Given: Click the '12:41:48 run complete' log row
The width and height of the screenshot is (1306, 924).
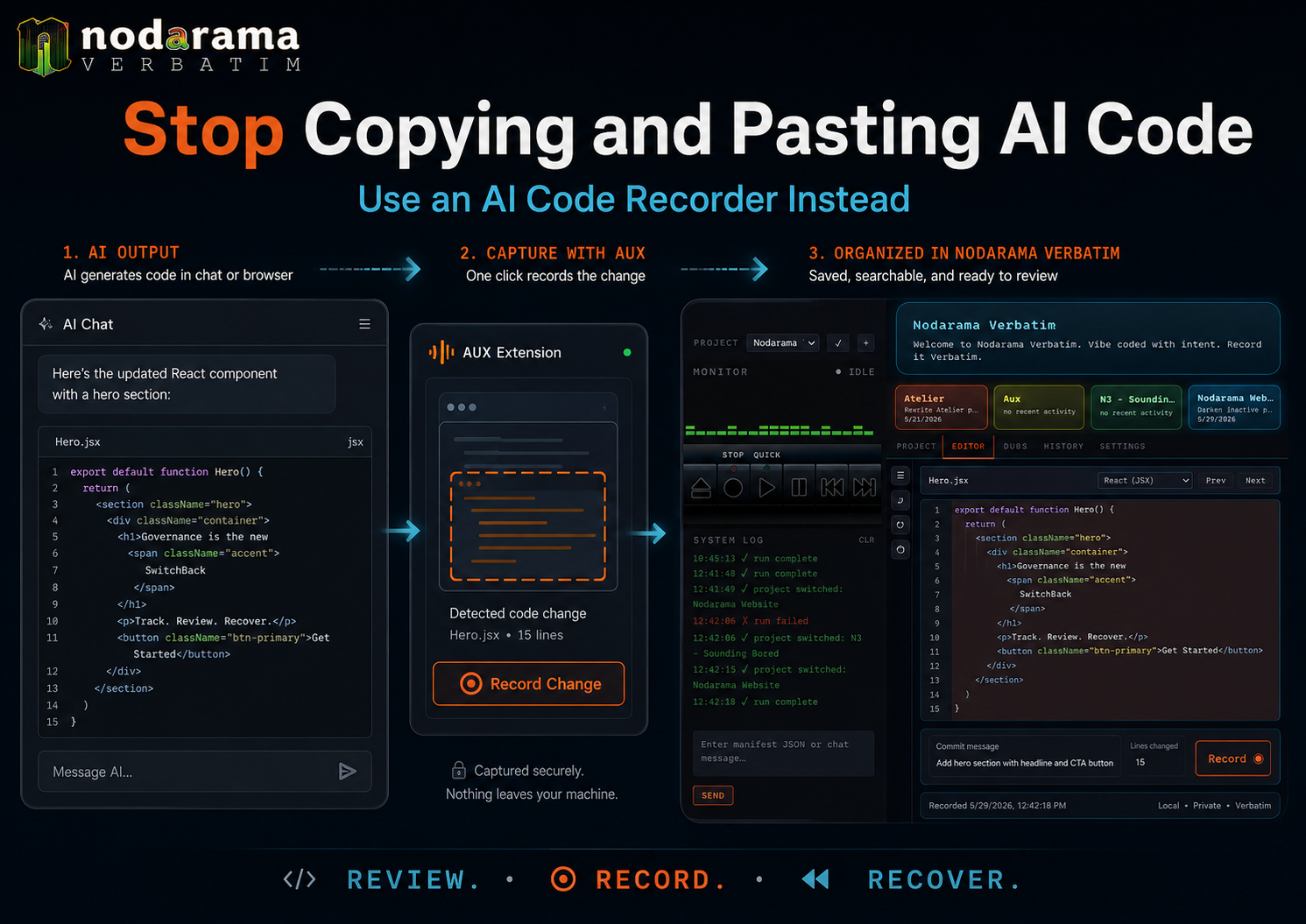Looking at the screenshot, I should 755,574.
